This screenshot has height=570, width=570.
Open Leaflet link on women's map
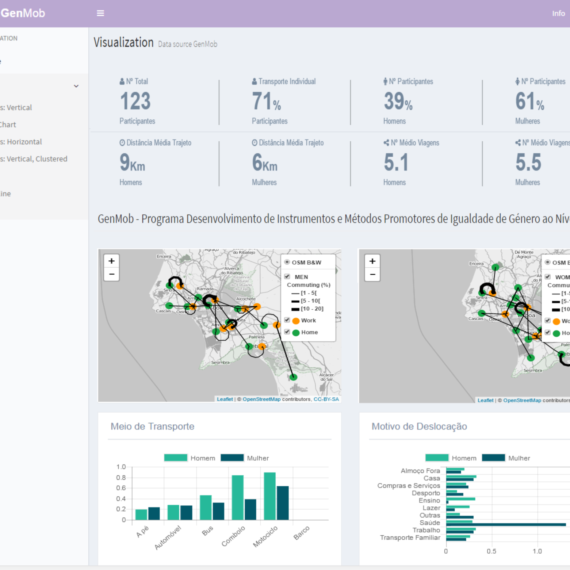click(485, 400)
